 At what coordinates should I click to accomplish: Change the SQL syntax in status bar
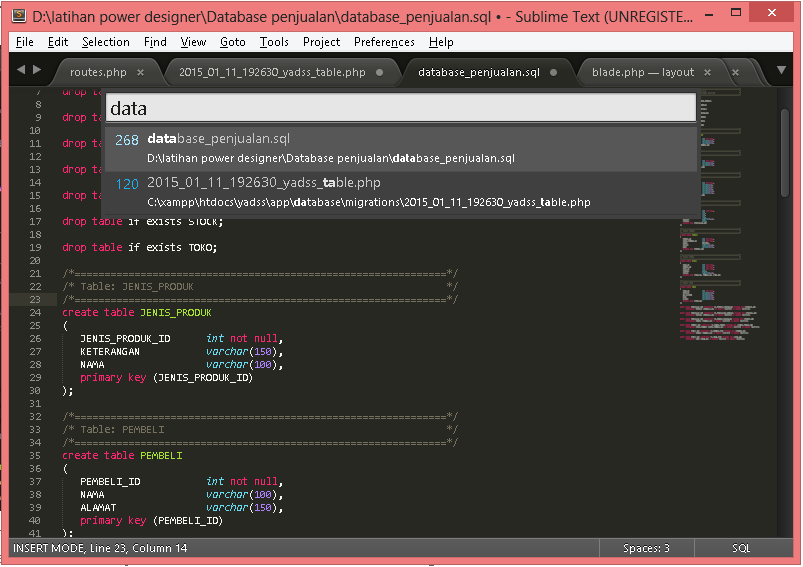pos(741,548)
